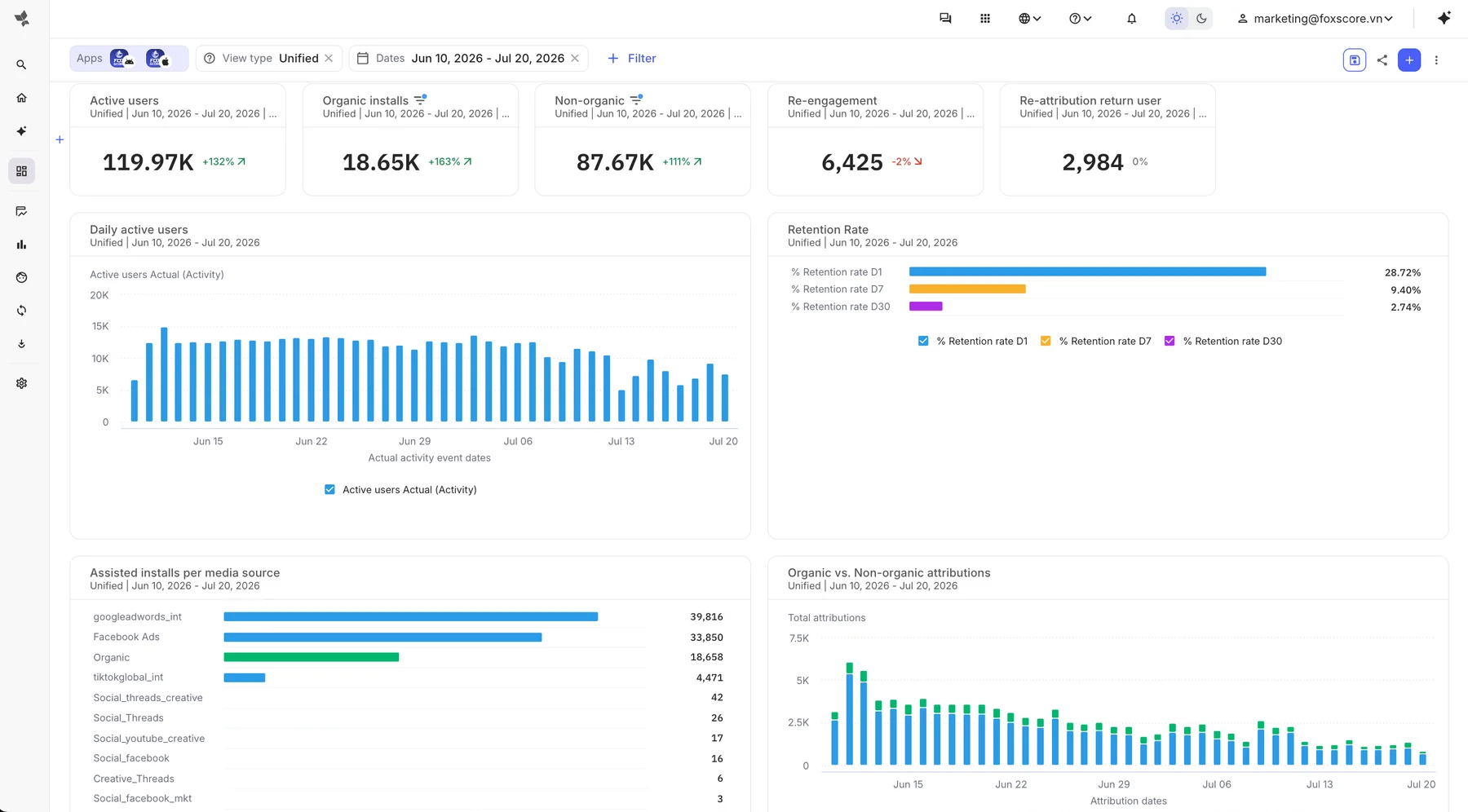Open the AI assistant sparkle icon at top right
This screenshot has width=1468, height=812.
click(x=1444, y=18)
